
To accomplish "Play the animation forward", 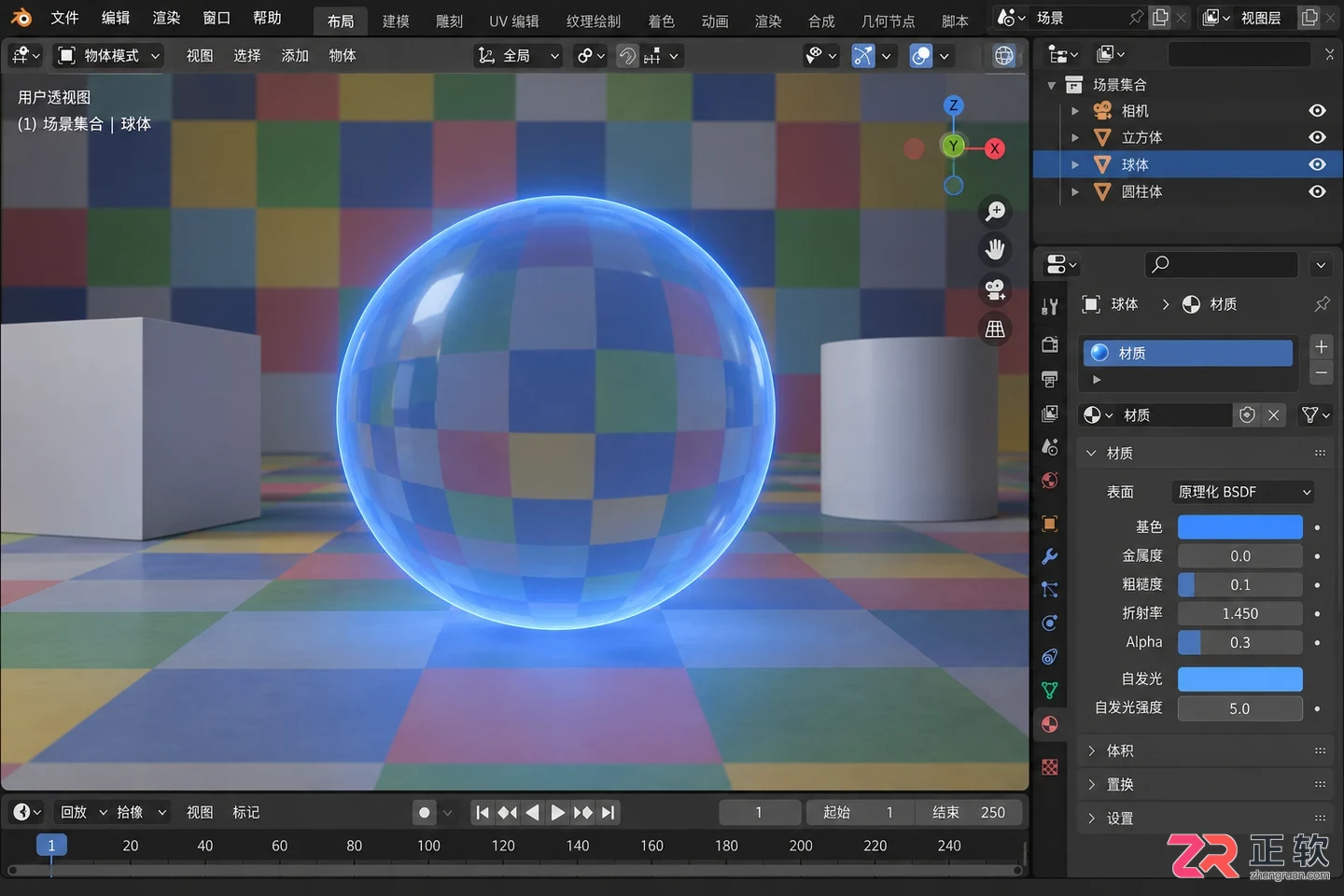I will 557,813.
